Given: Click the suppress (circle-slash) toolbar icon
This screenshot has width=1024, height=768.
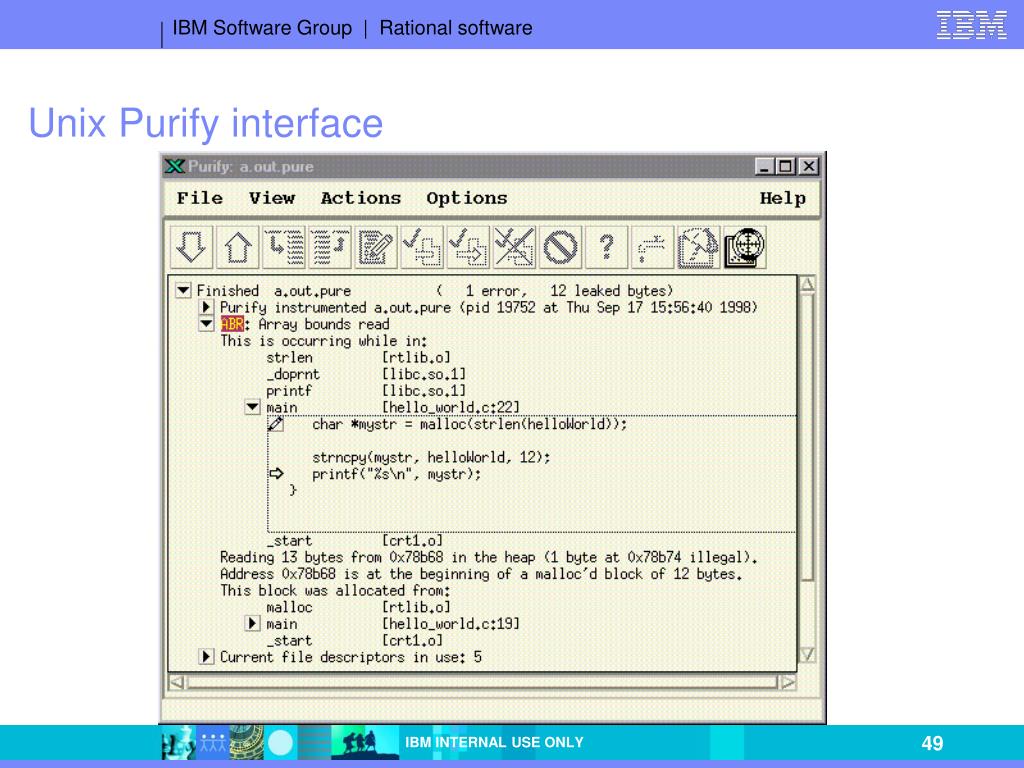Looking at the screenshot, I should pos(560,247).
